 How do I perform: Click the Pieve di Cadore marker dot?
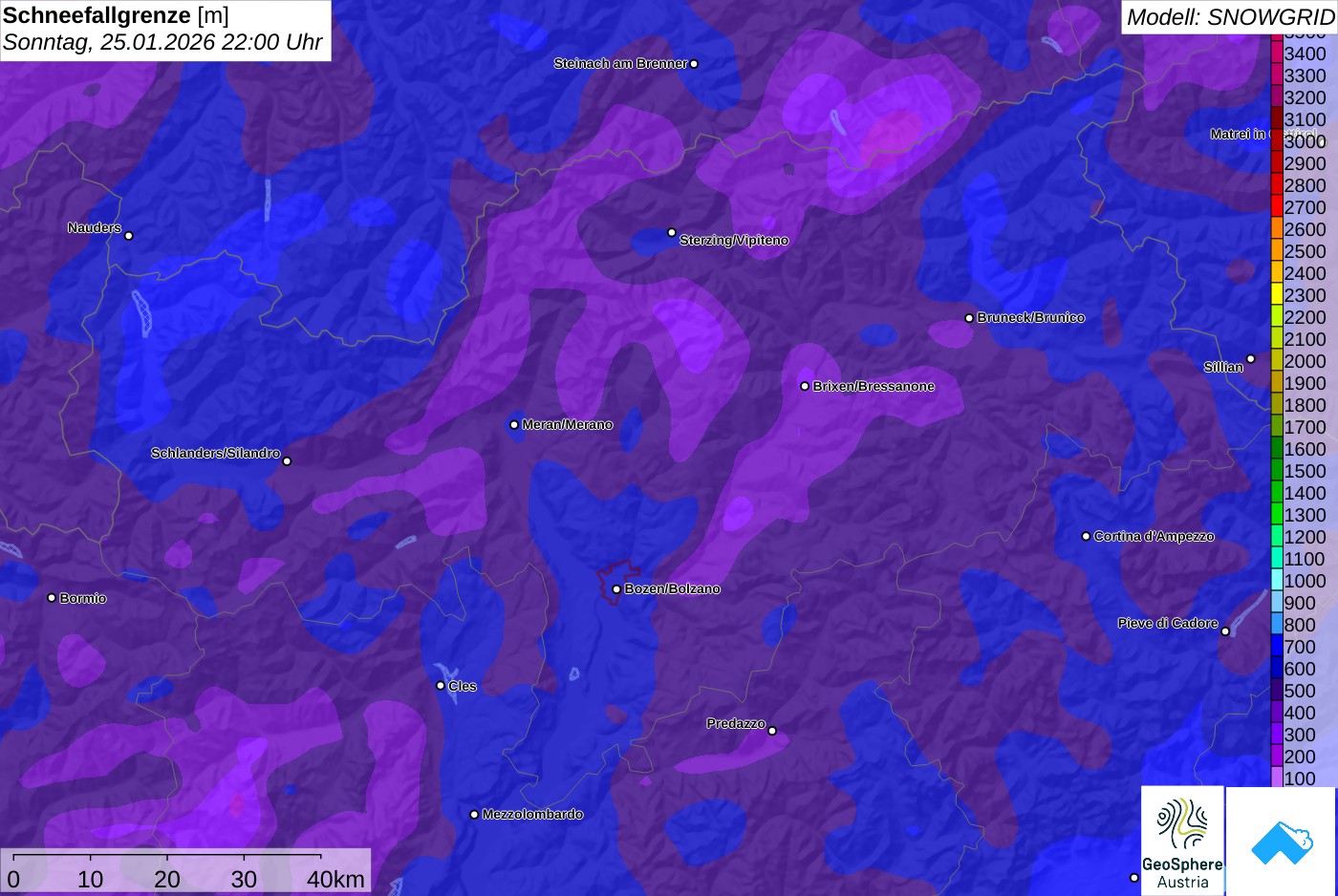(1225, 631)
